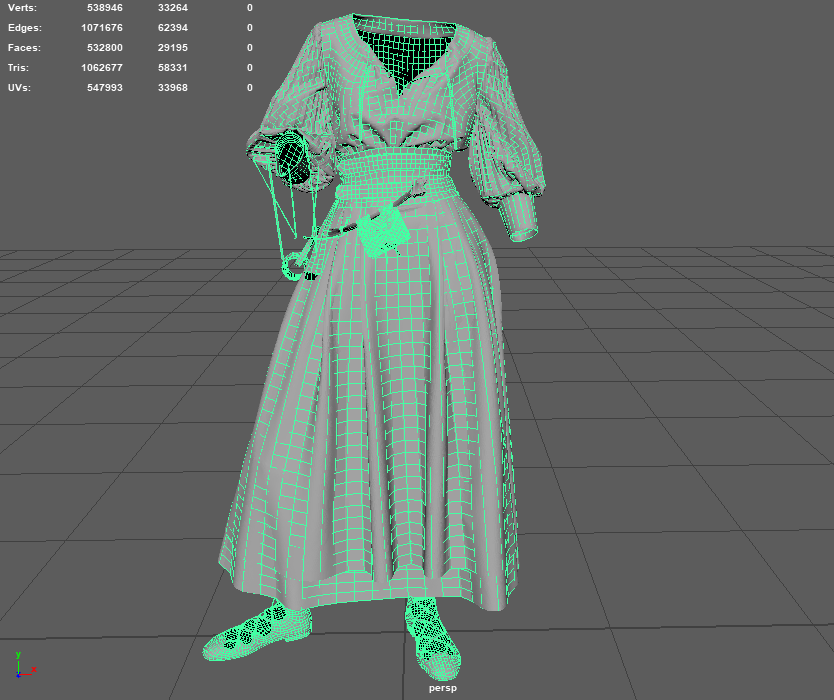
Task: Click the Faces label in the poly count
Action: click(24, 48)
